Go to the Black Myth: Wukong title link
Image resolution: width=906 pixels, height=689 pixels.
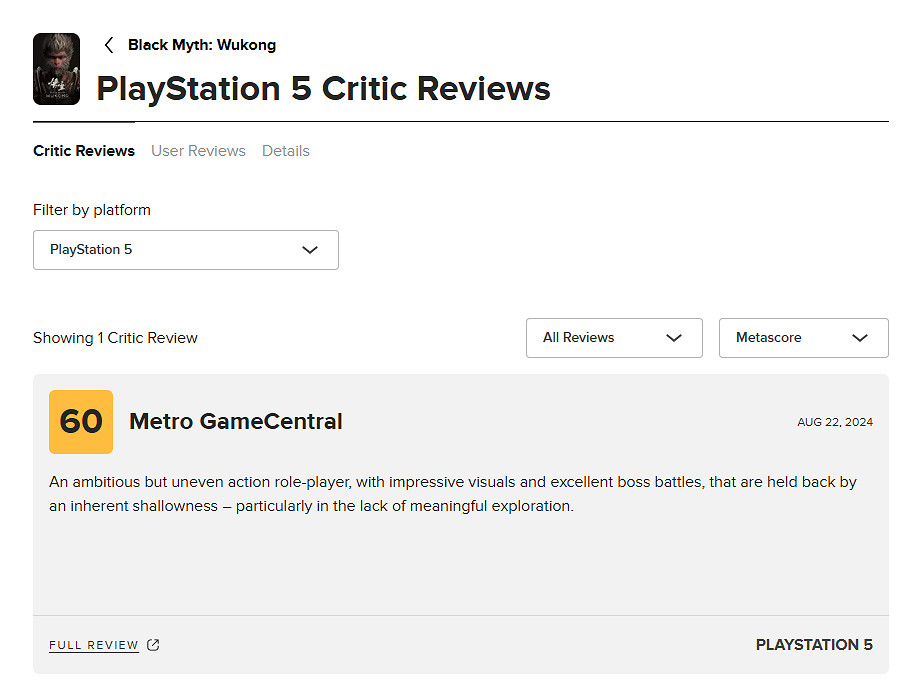(x=202, y=45)
